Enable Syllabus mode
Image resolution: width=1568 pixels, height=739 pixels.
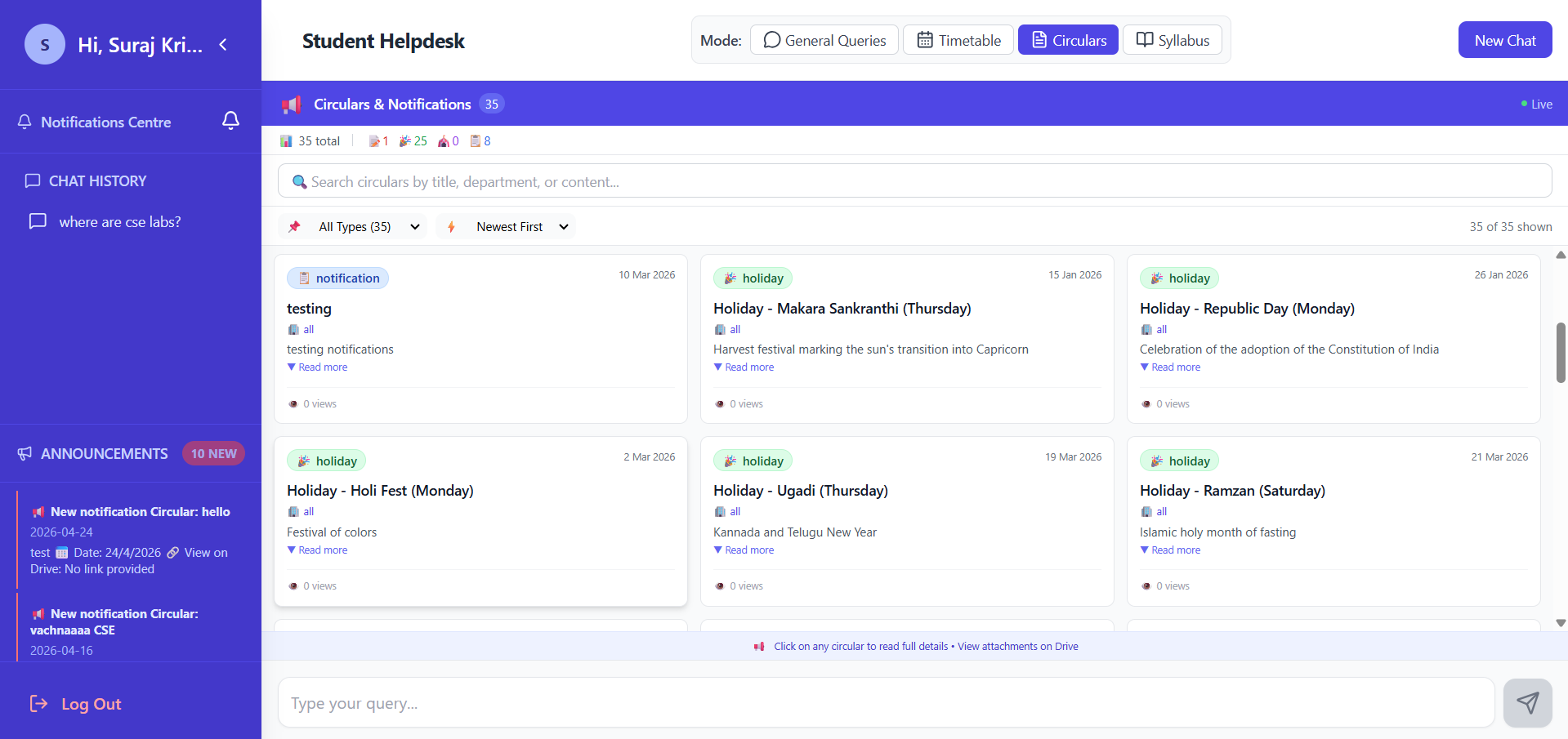(x=1172, y=39)
